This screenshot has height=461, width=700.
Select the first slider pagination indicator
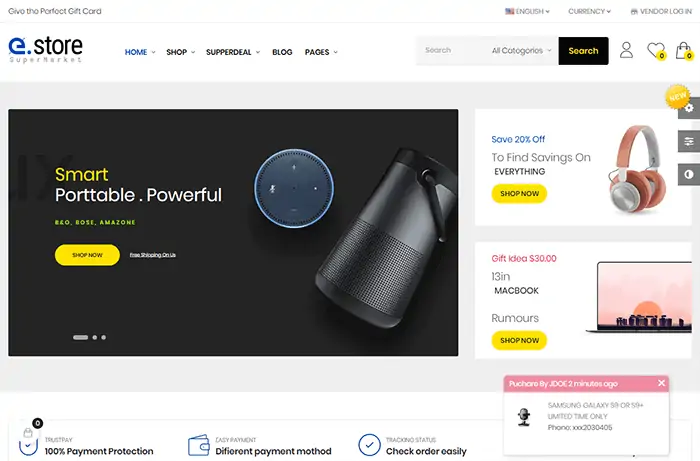point(80,337)
